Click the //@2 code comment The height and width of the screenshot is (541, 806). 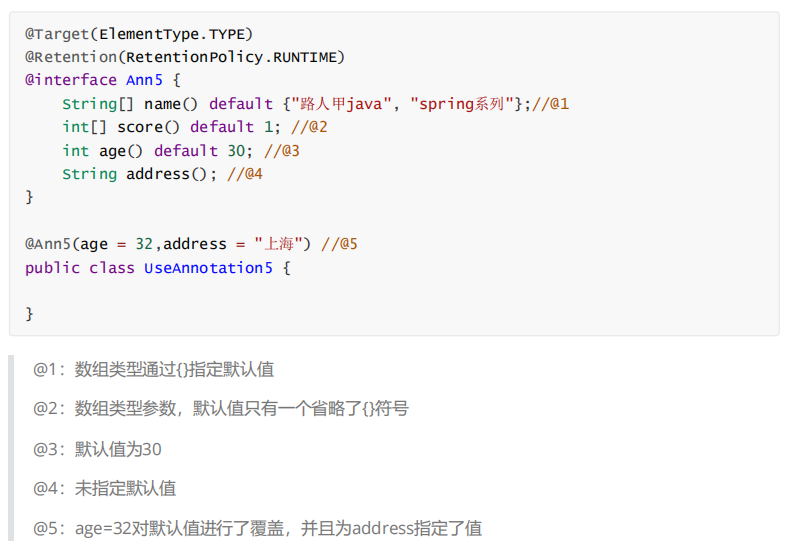[x=309, y=127]
